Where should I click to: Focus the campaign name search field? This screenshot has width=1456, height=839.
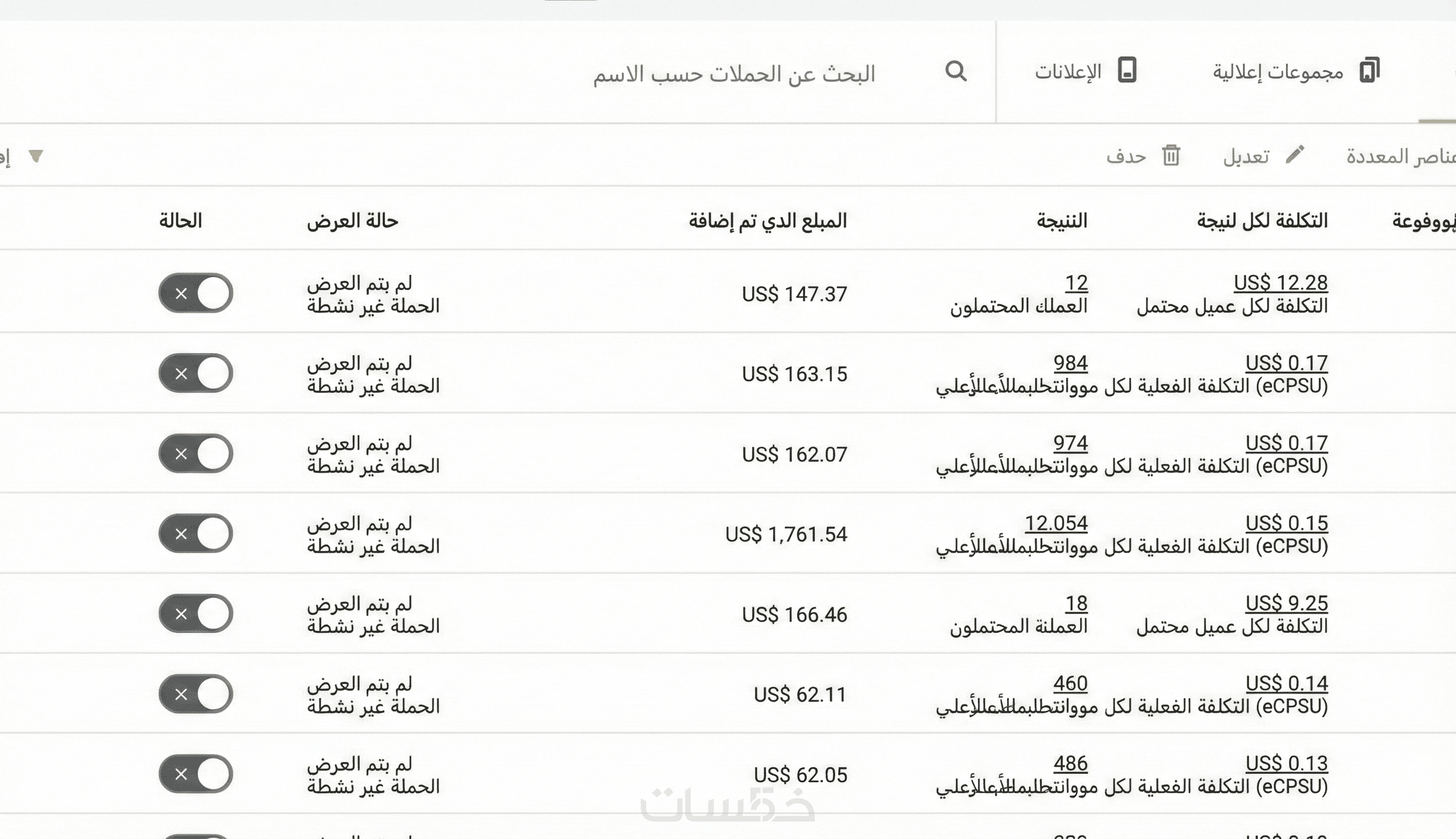click(x=733, y=74)
